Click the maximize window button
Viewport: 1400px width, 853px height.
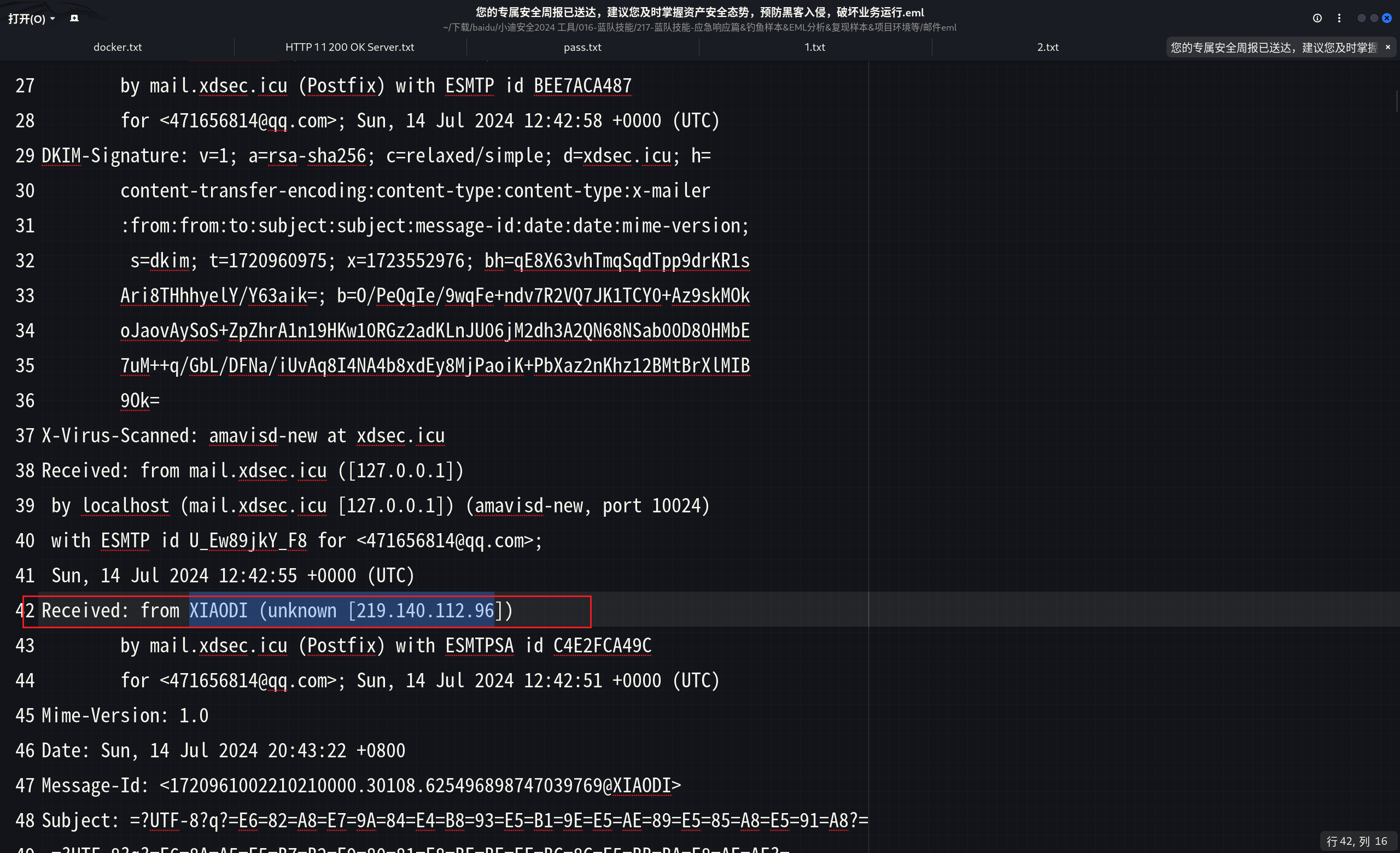tap(1374, 18)
